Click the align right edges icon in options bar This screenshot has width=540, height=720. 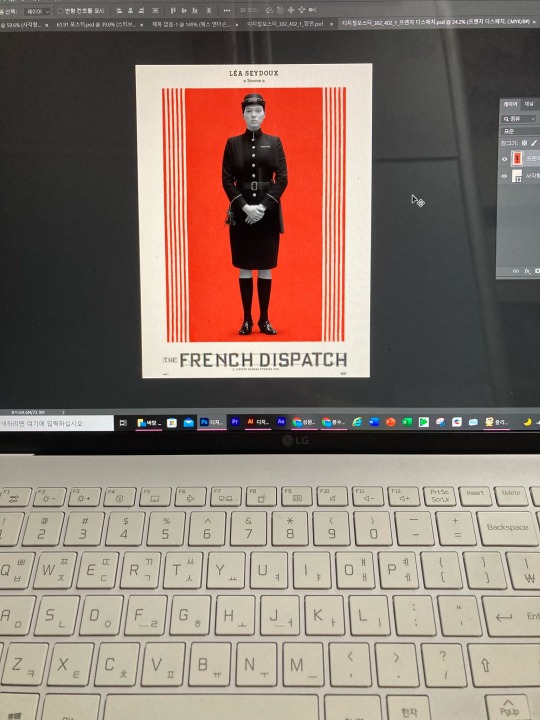(141, 10)
